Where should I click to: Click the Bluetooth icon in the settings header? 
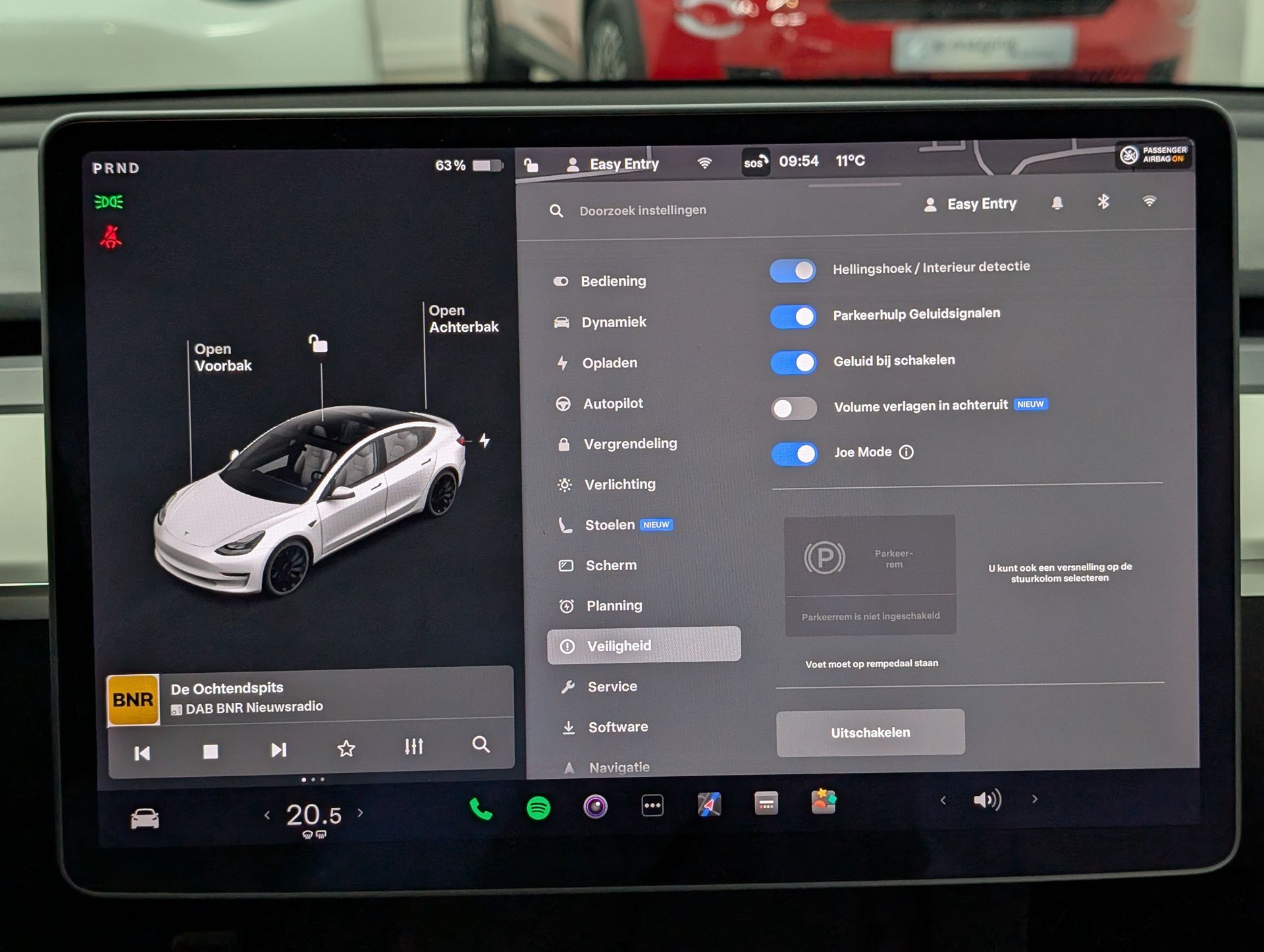pyautogui.click(x=1103, y=202)
